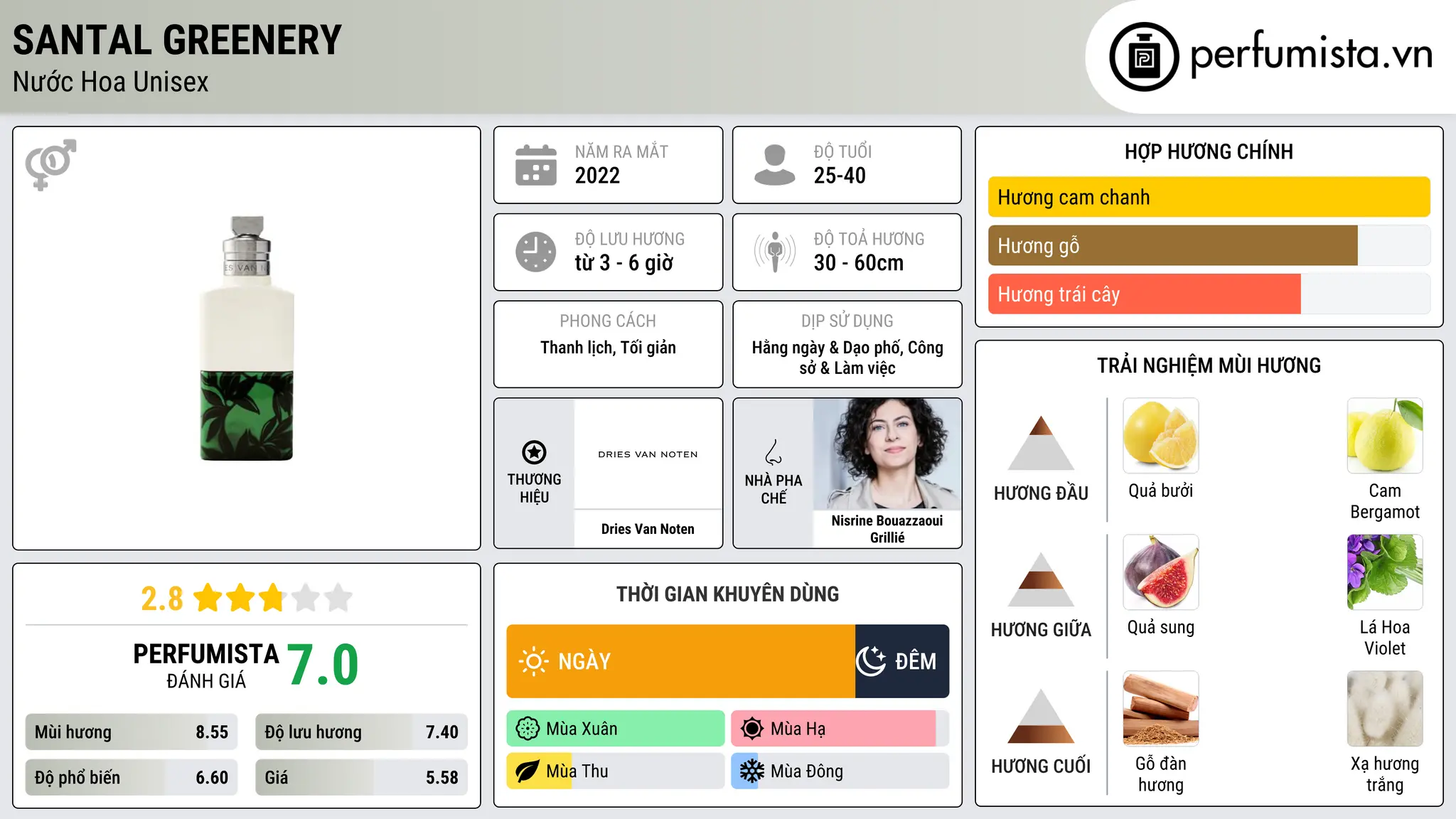
Task: Click the Quả bưởi grapefruit image
Action: (1161, 436)
